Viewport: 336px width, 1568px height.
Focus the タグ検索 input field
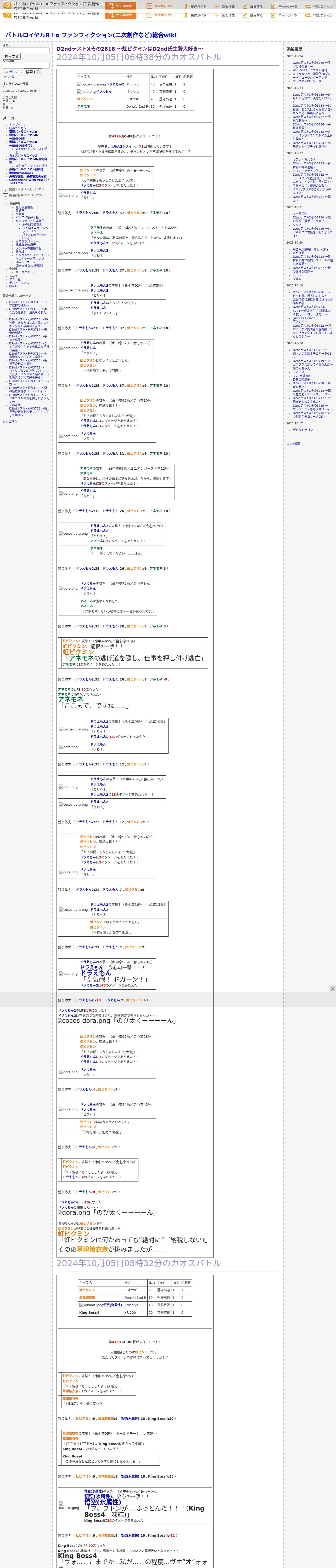[x=26, y=66]
